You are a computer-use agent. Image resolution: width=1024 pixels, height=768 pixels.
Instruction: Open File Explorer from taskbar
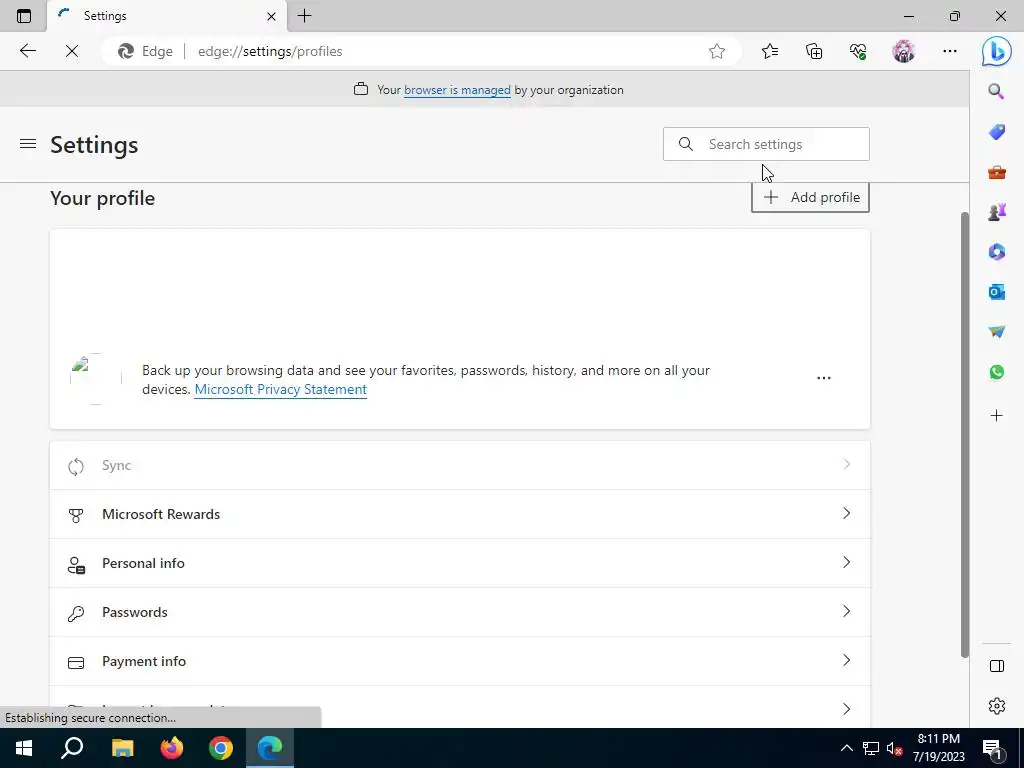pos(122,748)
